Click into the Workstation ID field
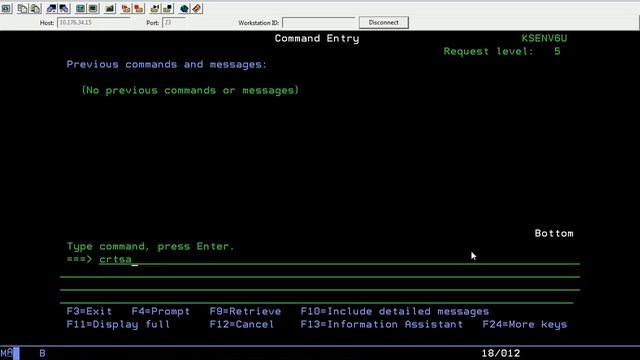This screenshot has width=640, height=360. point(319,23)
